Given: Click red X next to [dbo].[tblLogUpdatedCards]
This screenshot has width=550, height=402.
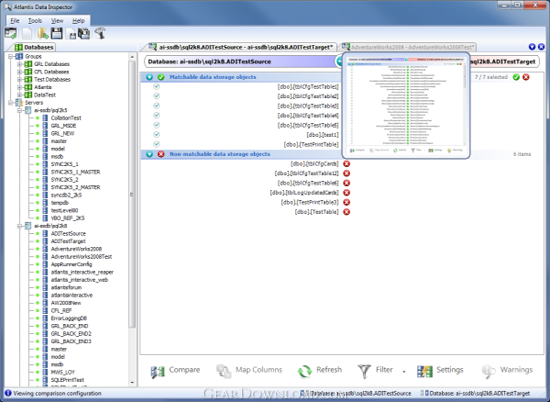Looking at the screenshot, I should pos(347,193).
